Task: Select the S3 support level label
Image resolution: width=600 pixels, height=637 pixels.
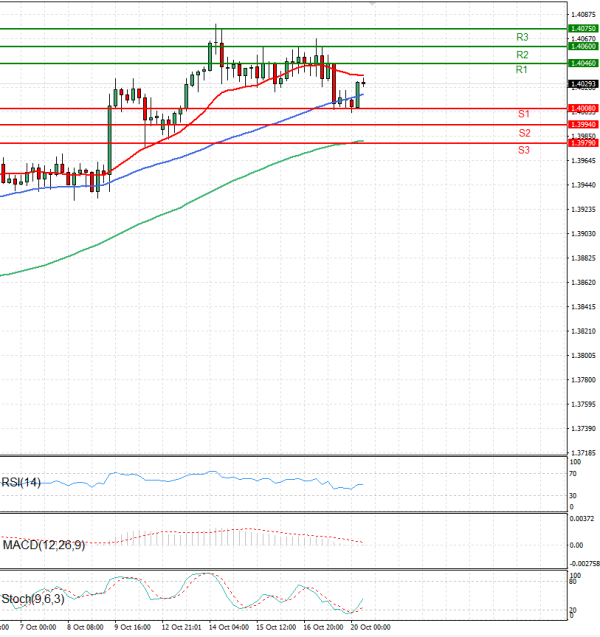Action: pyautogui.click(x=524, y=150)
